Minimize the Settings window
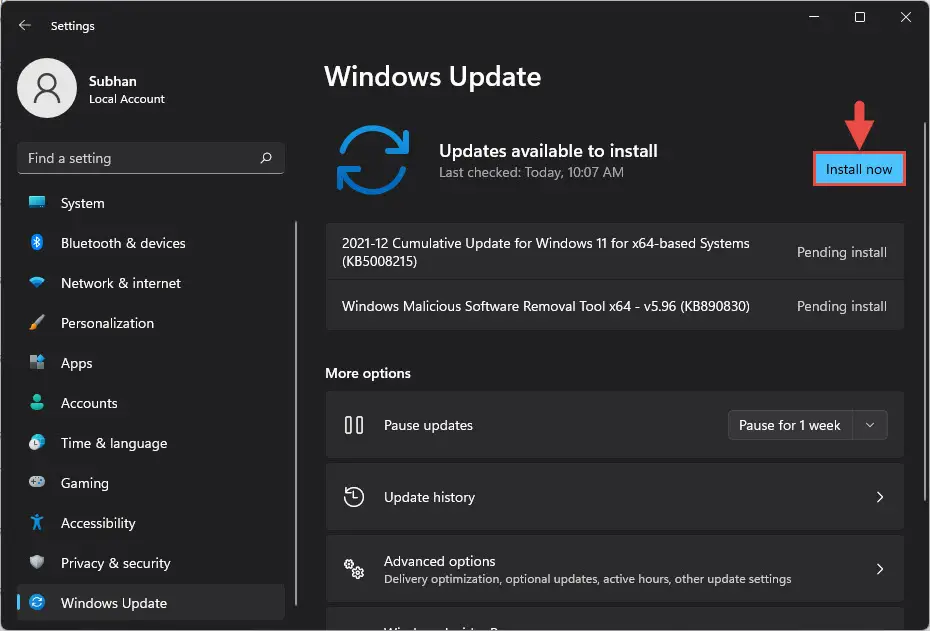Screen dimensions: 930x631 pyautogui.click(x=814, y=17)
